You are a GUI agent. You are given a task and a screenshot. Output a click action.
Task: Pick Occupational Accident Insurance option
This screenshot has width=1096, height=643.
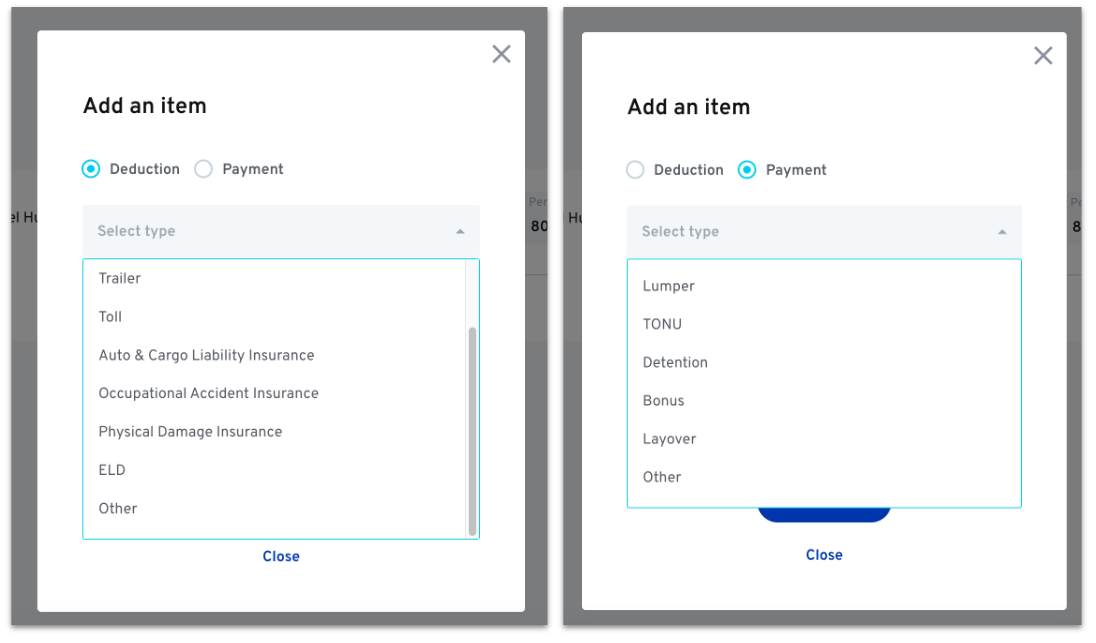(208, 393)
